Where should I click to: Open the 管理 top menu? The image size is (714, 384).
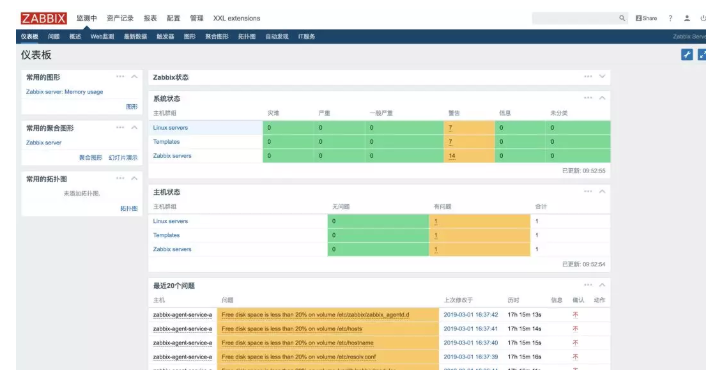click(196, 18)
